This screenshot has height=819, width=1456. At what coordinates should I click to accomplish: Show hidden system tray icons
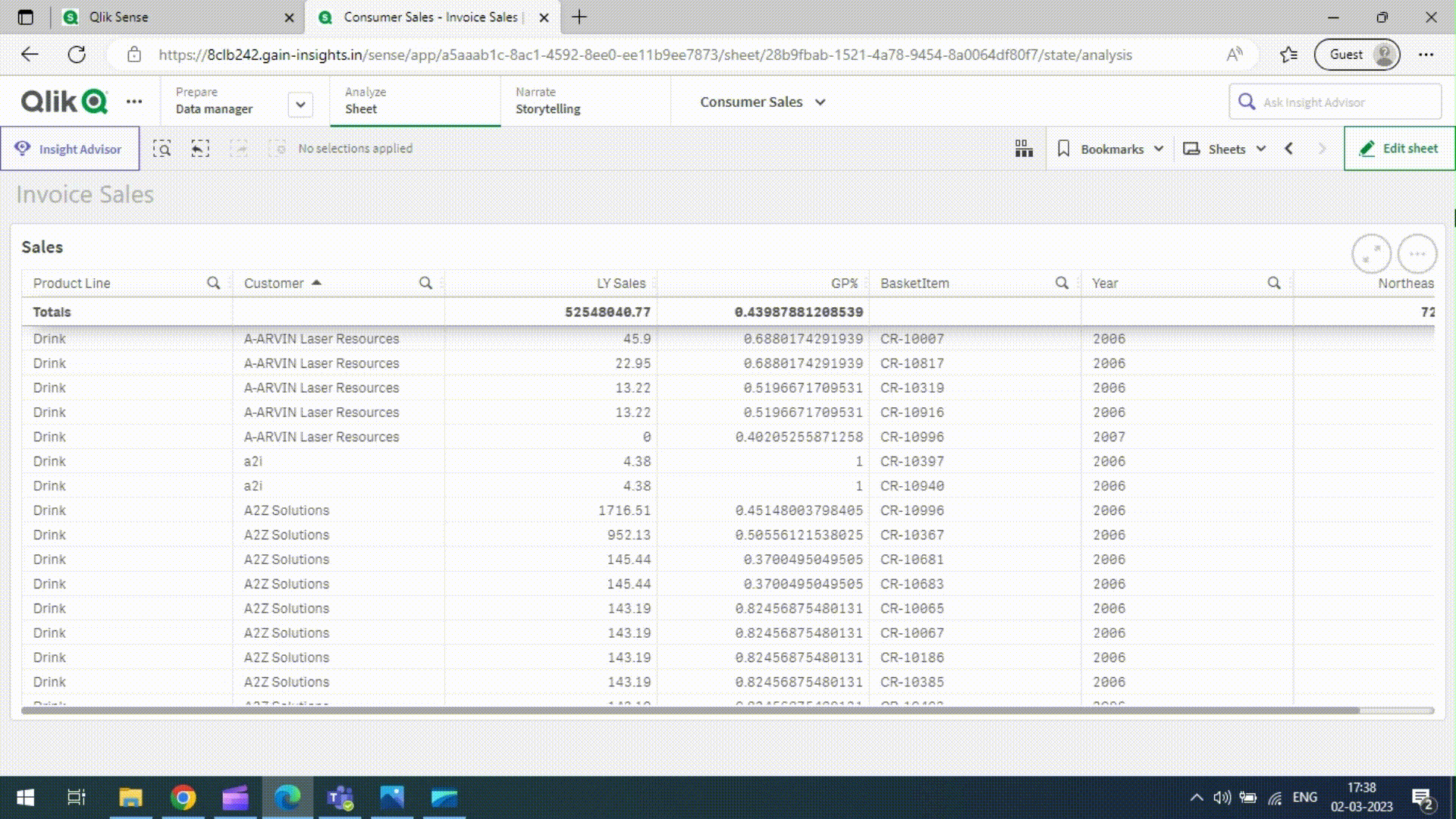[1197, 798]
